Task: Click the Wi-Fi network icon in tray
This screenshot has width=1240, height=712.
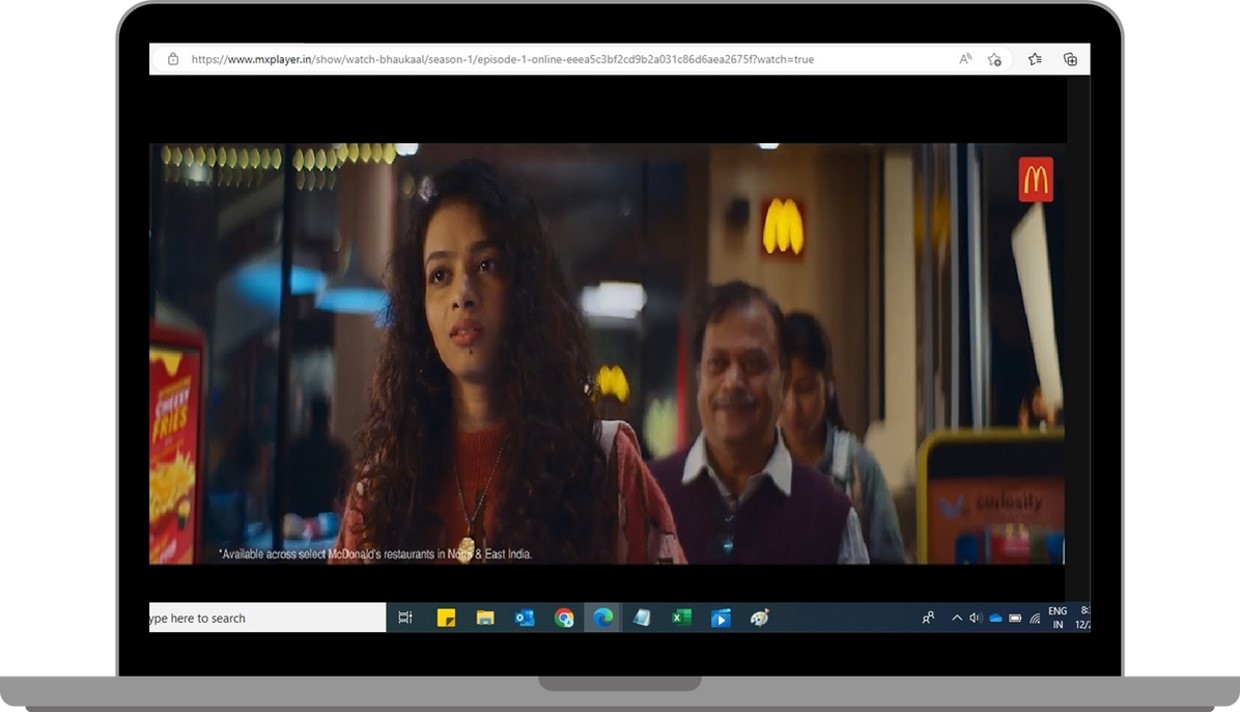Action: point(1034,618)
